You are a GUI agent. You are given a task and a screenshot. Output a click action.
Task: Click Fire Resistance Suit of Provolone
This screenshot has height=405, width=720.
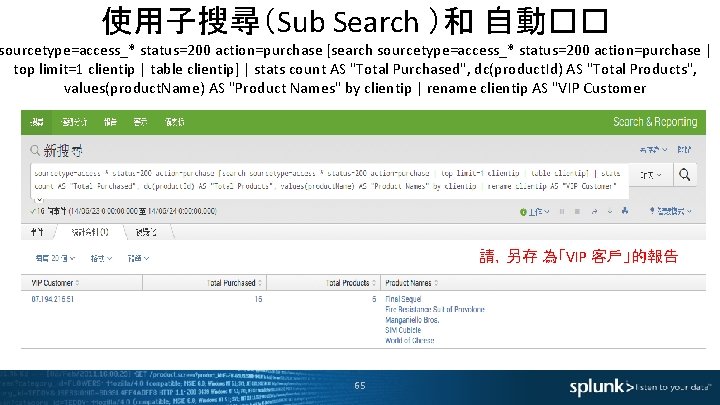pos(435,309)
